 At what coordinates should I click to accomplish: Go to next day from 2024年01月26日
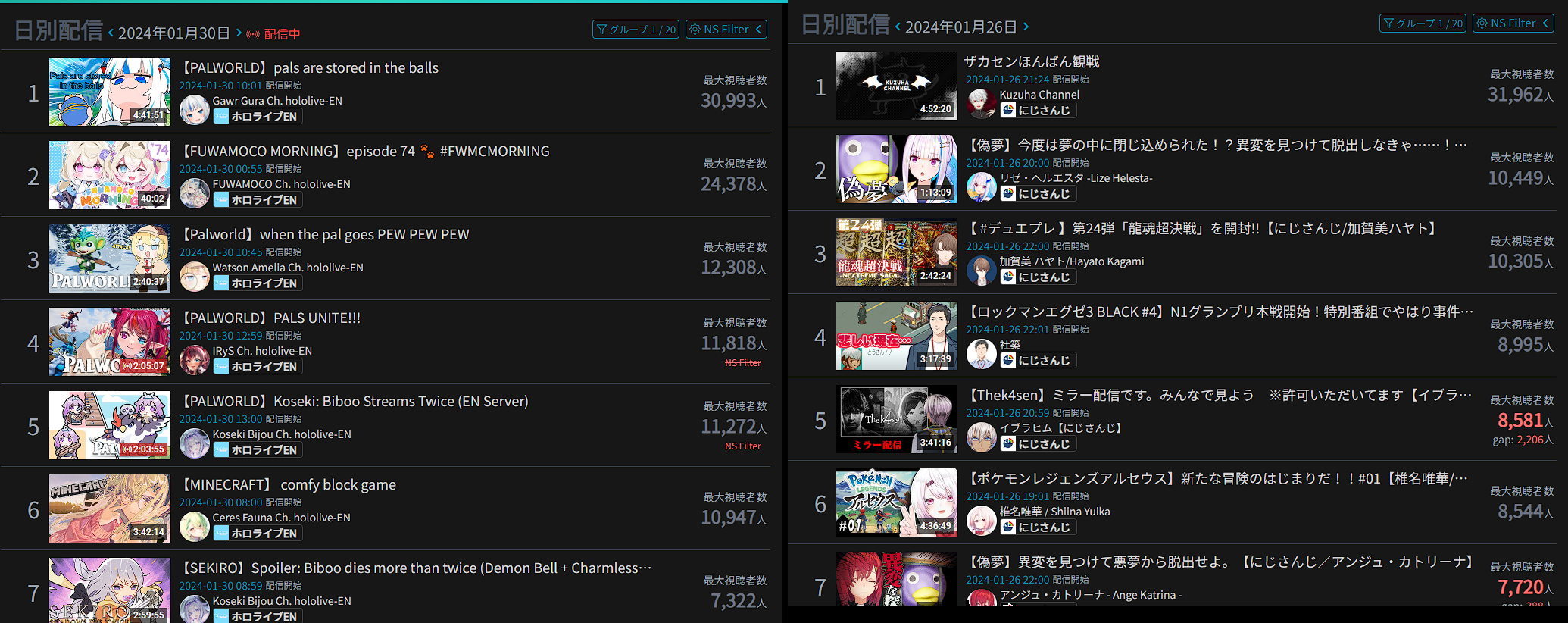[1026, 27]
